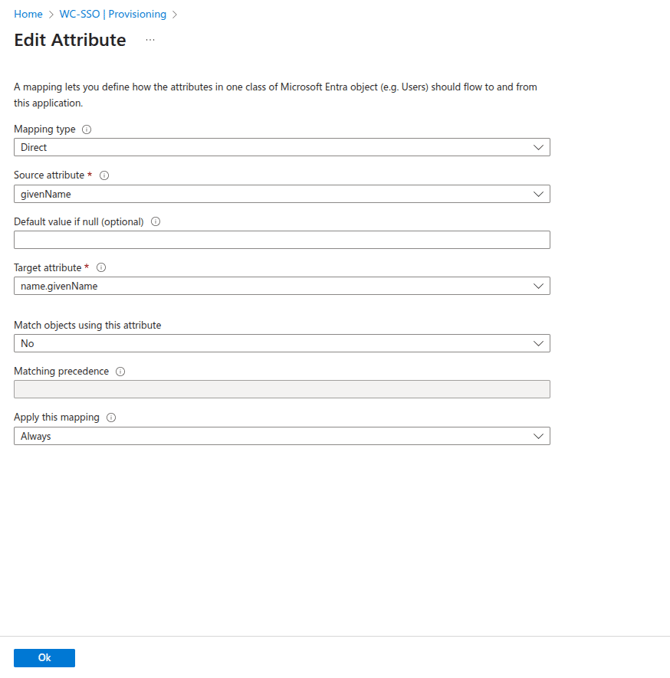Screen dimensions: 670x678
Task: Click the info icon next to Matching precedence
Action: coord(120,372)
